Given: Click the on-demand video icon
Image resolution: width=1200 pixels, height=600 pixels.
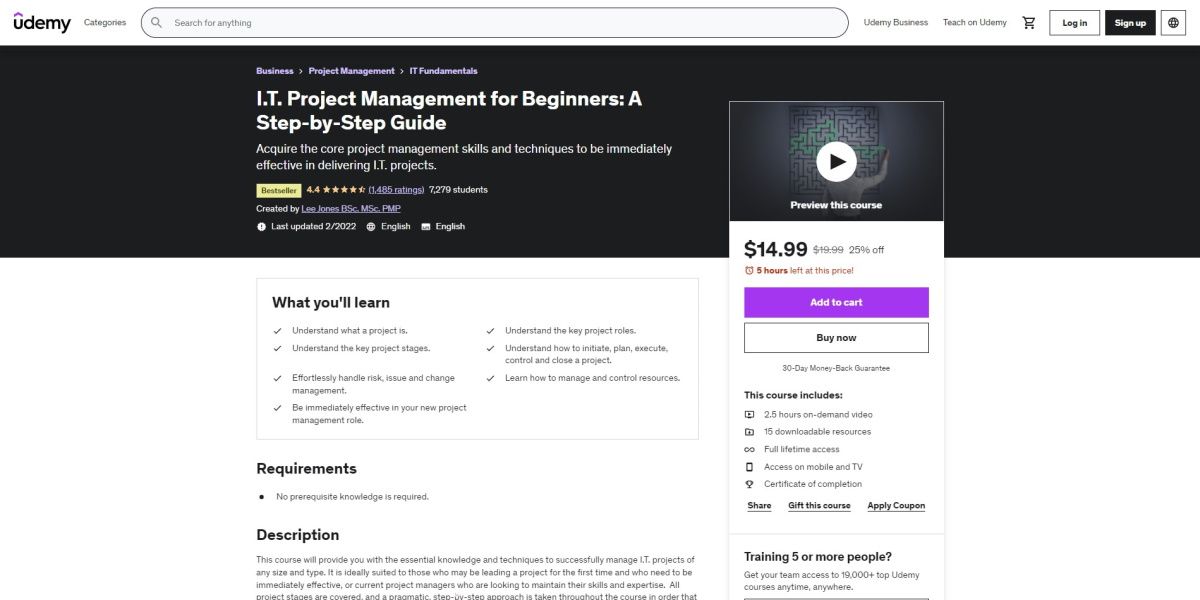Looking at the screenshot, I should [x=749, y=414].
